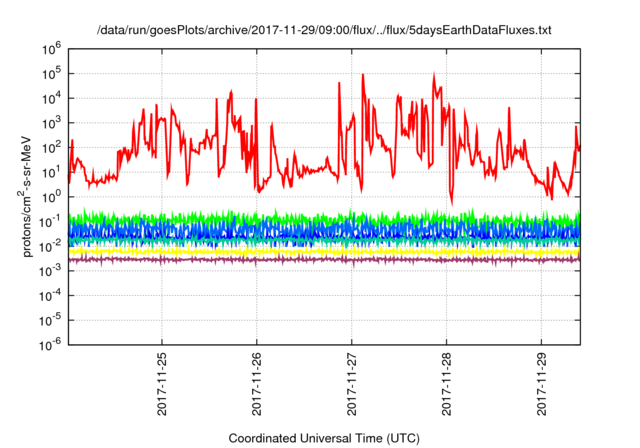The width and height of the screenshot is (640, 448).
Task: Click the 10^1 y-axis tick label
Action: click(x=51, y=172)
